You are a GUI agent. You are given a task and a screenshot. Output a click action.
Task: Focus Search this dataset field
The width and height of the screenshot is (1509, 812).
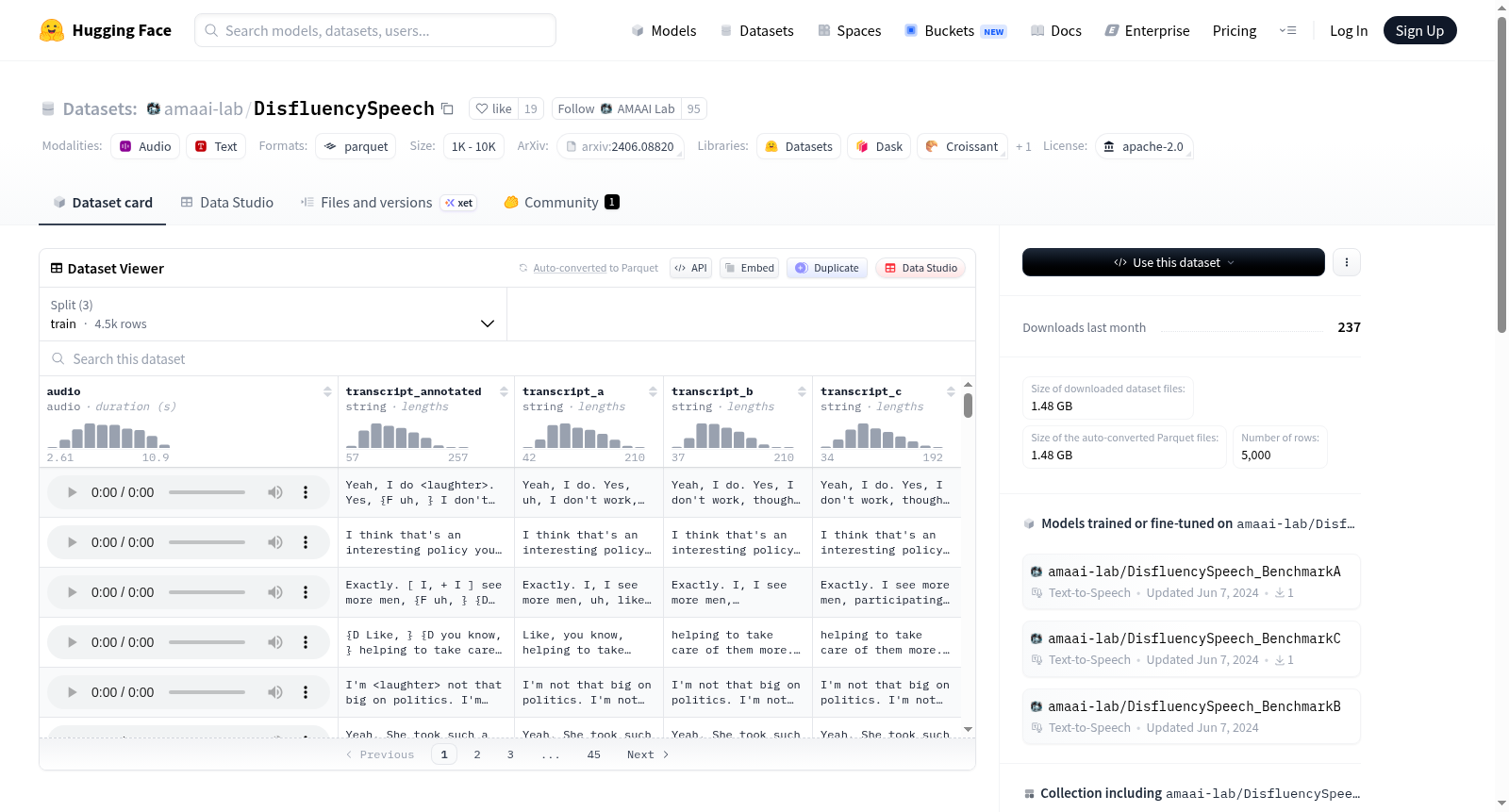507,359
